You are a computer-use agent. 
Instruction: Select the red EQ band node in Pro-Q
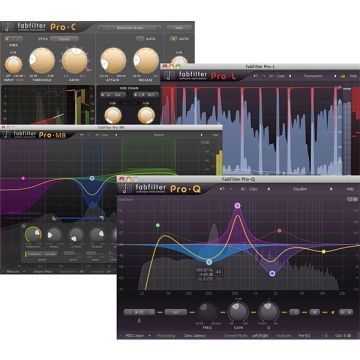279,230
